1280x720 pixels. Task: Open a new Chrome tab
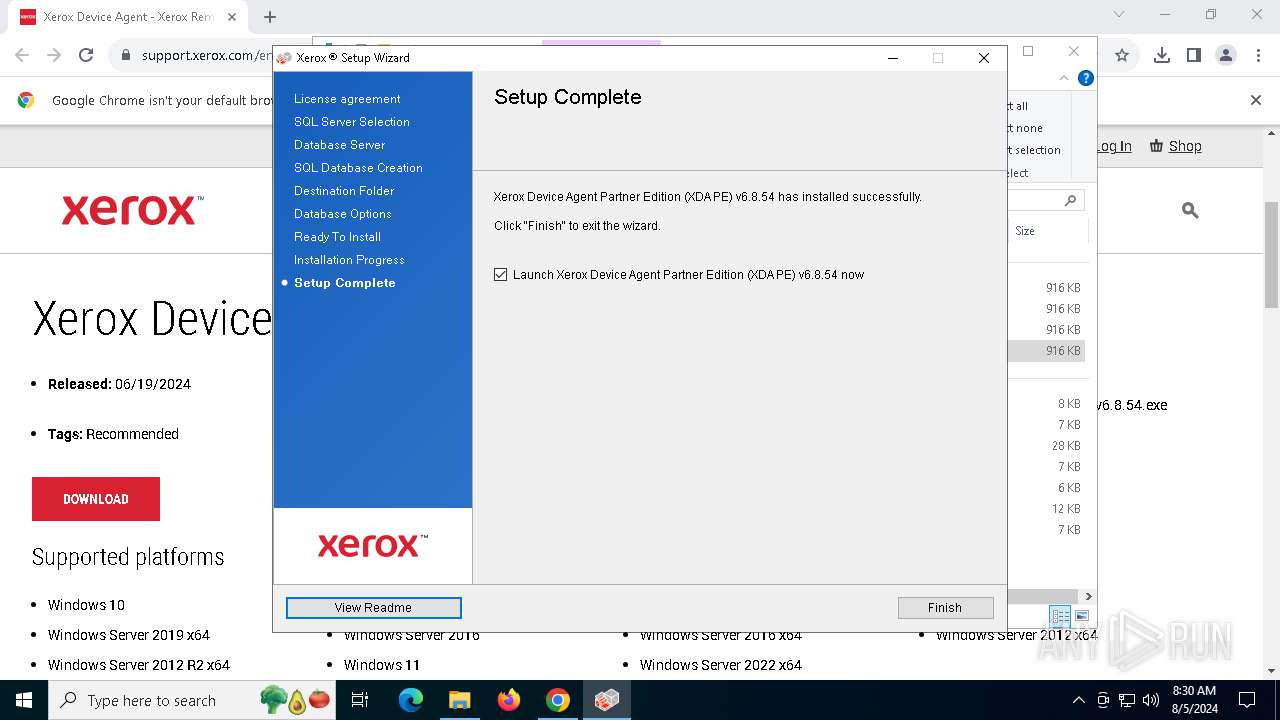click(x=270, y=17)
